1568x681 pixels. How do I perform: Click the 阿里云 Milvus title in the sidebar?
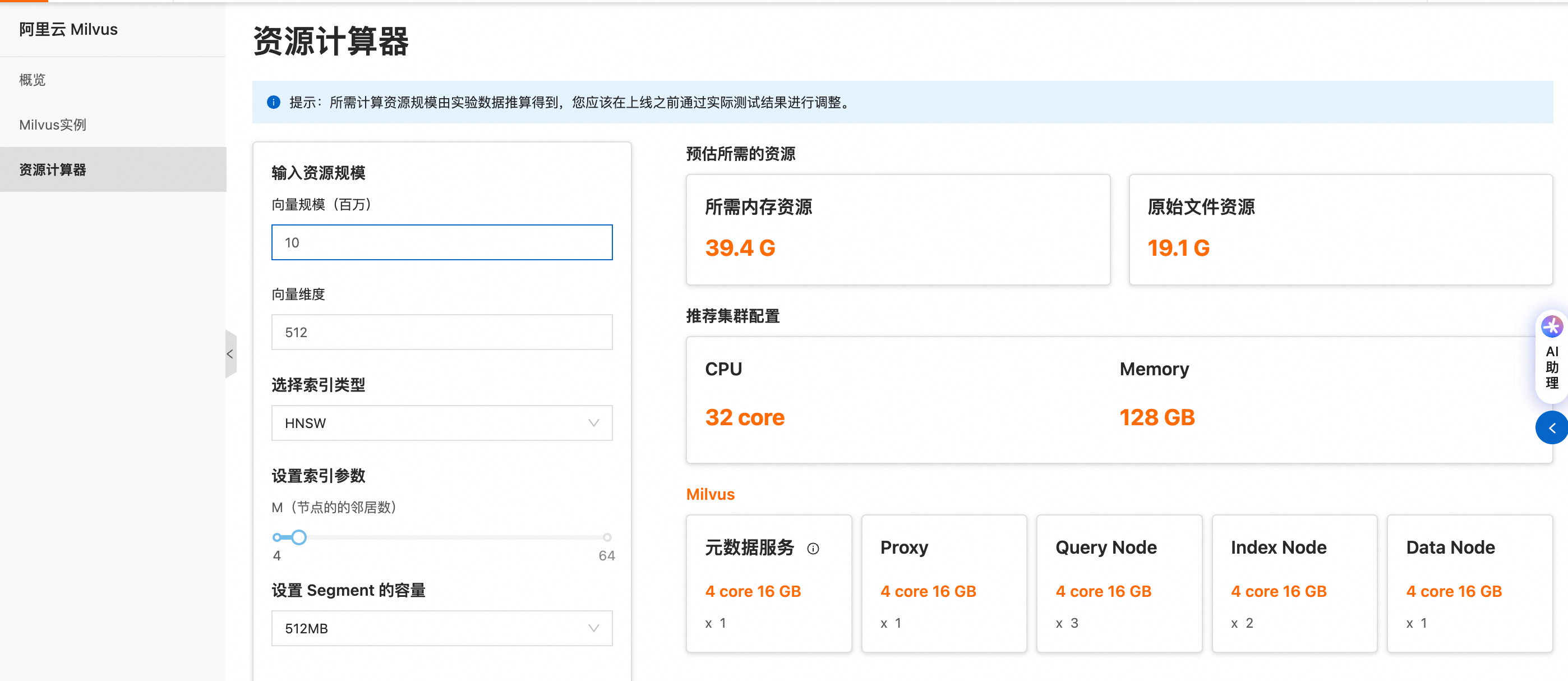pos(68,29)
